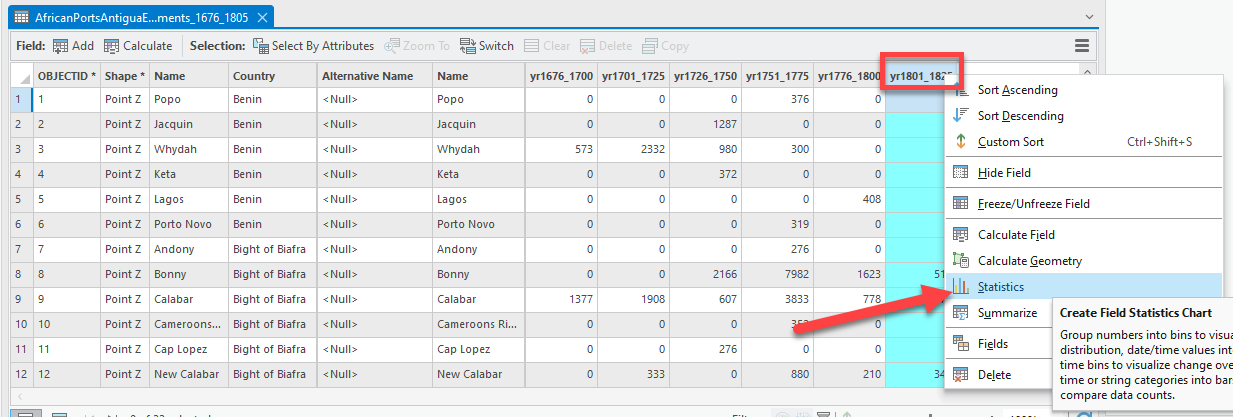The width and height of the screenshot is (1233, 417).
Task: Click the yr1801_1825 column header
Action: coord(920,76)
